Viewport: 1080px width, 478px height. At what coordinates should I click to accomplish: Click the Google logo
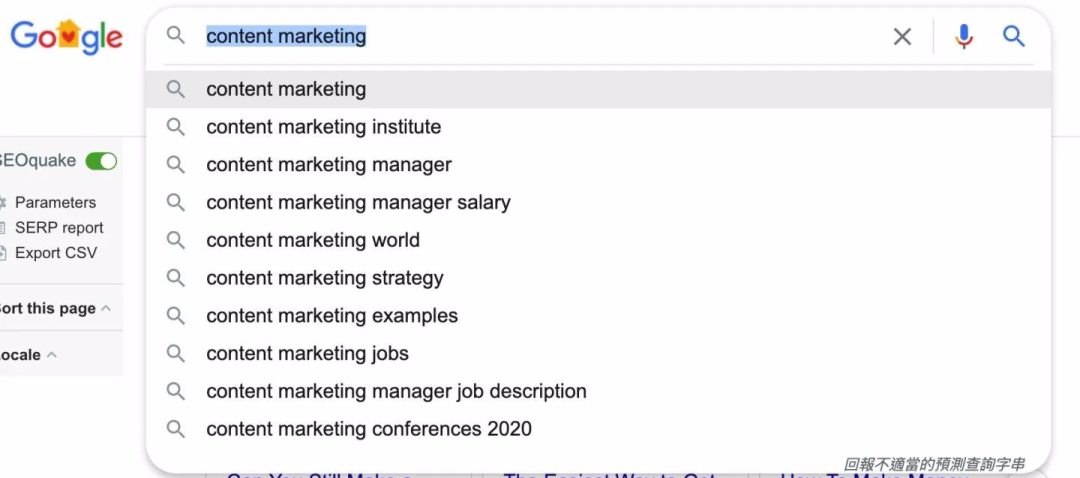click(66, 37)
